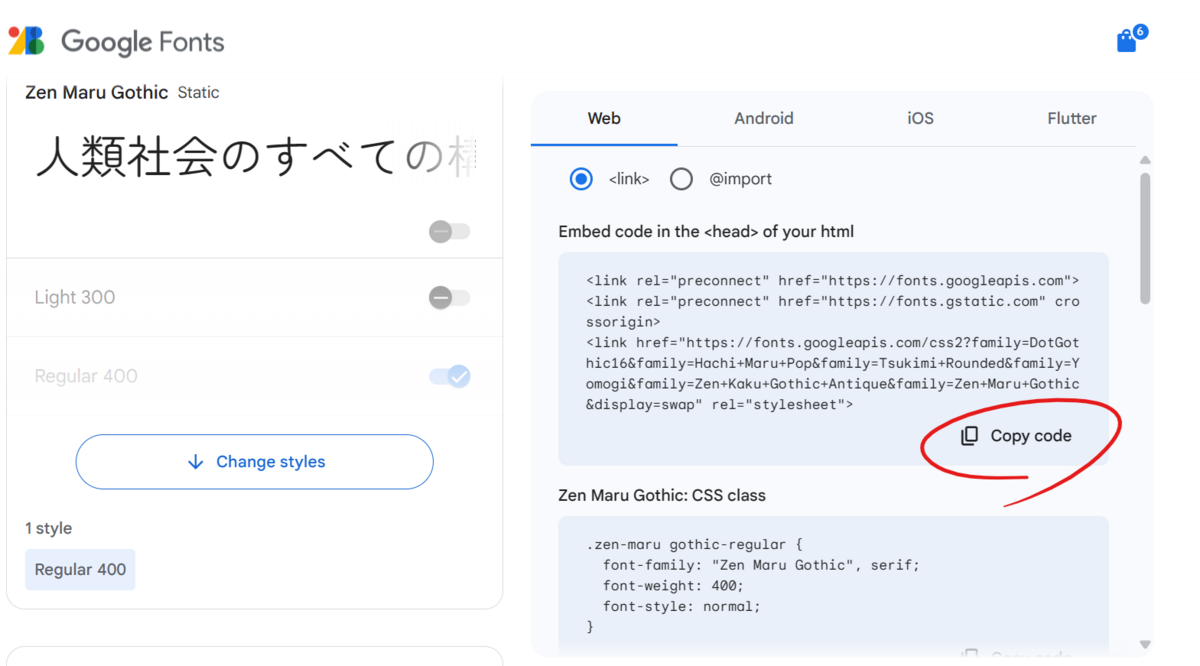The width and height of the screenshot is (1200, 666).
Task: Click the Change styles button
Action: pyautogui.click(x=254, y=462)
